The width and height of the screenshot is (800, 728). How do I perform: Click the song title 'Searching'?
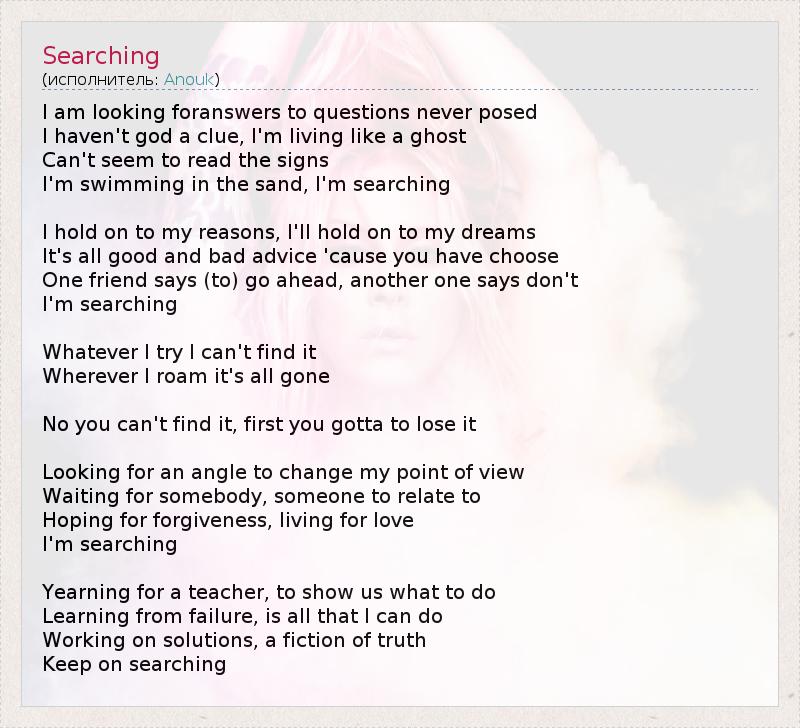(101, 56)
